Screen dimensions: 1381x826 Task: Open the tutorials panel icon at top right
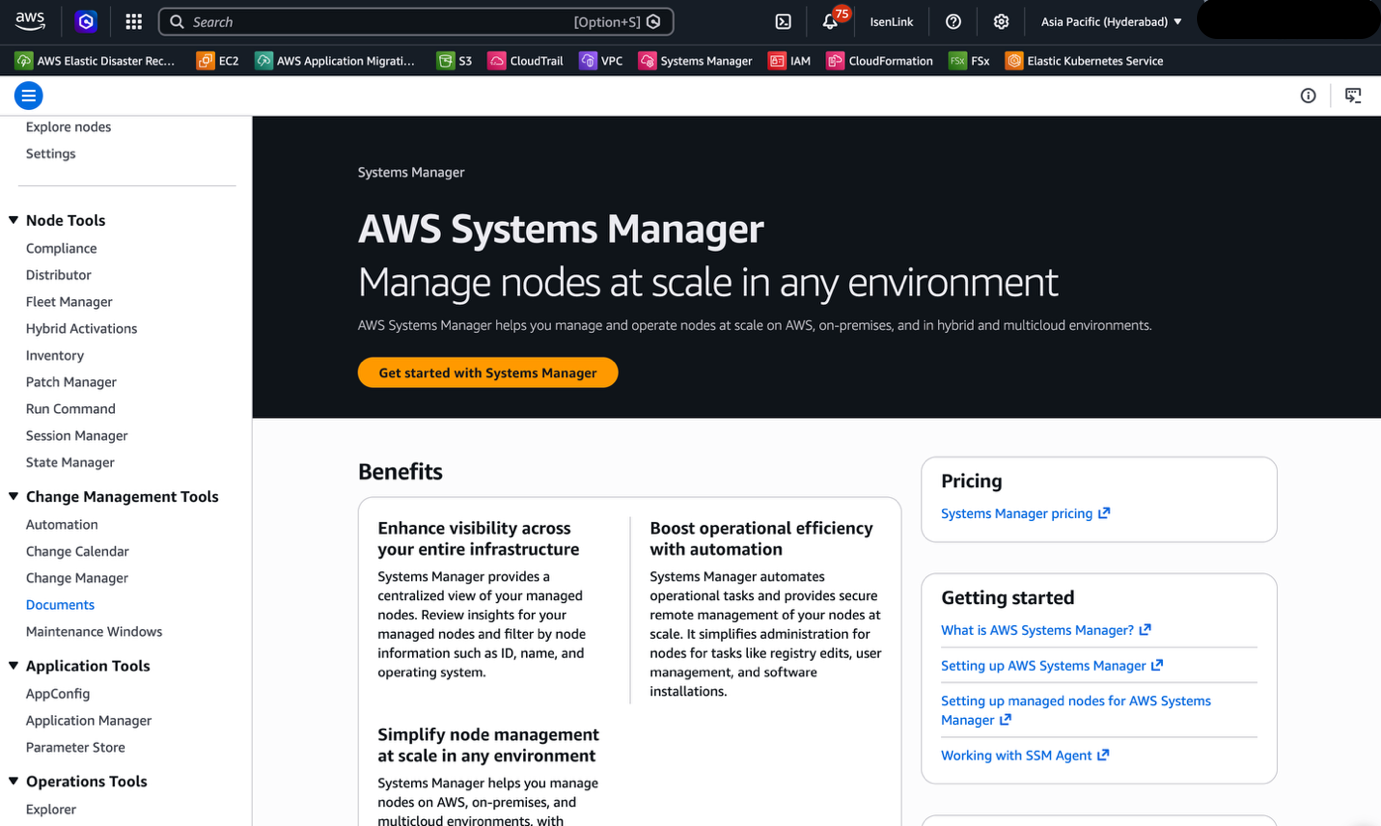(x=1353, y=95)
